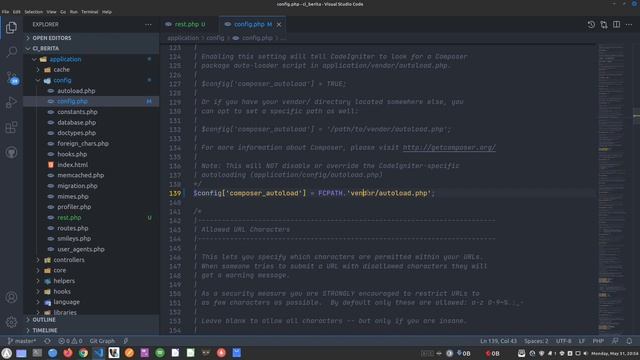The width and height of the screenshot is (640, 360).
Task: Click the config breadcrumb segment
Action: point(215,38)
